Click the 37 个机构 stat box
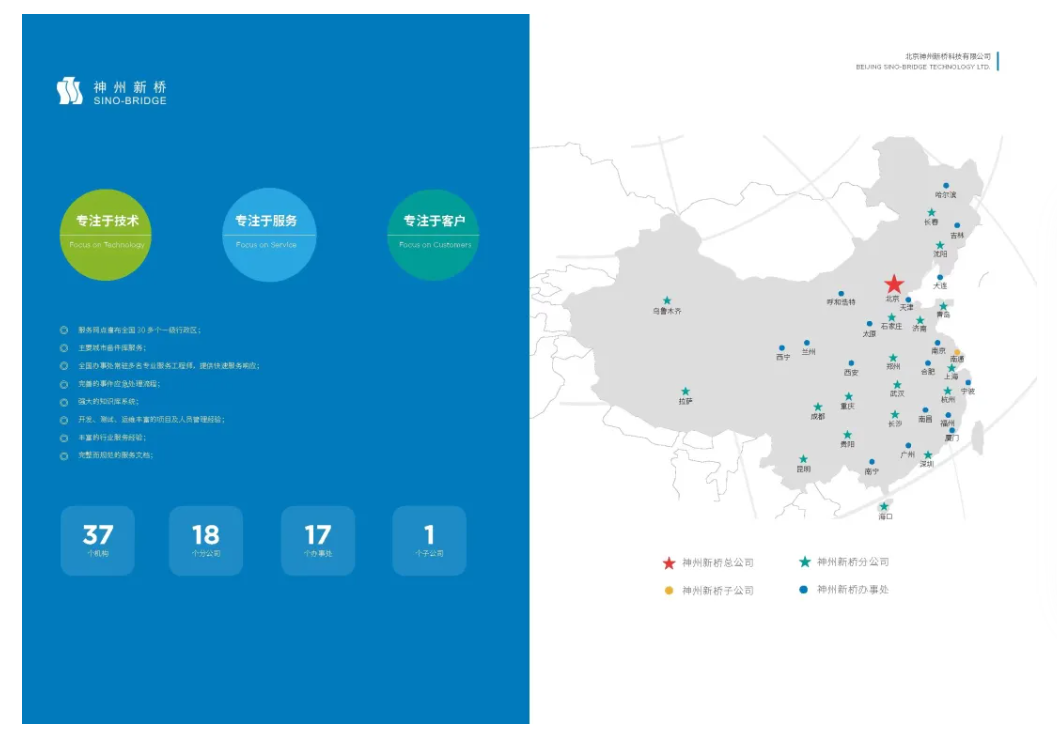 pyautogui.click(x=98, y=540)
